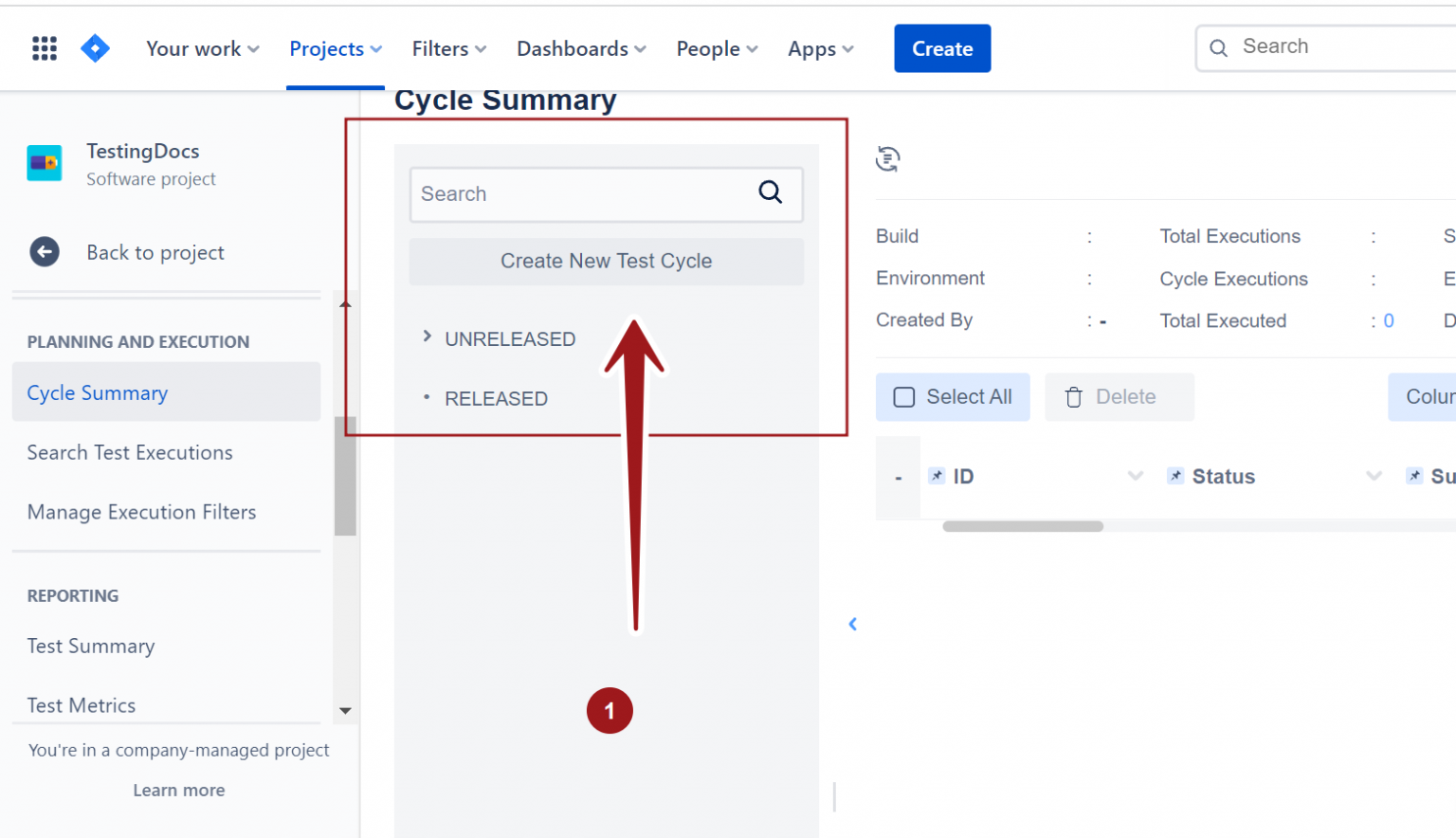Select the Jira logo icon in navbar
The image size is (1456, 838).
tap(95, 47)
